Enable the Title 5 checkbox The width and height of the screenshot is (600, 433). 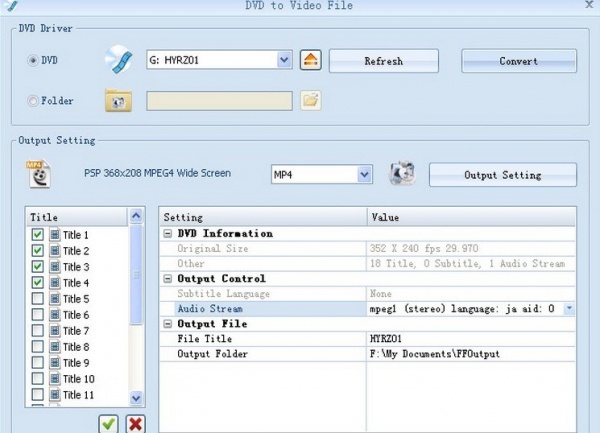coord(38,299)
